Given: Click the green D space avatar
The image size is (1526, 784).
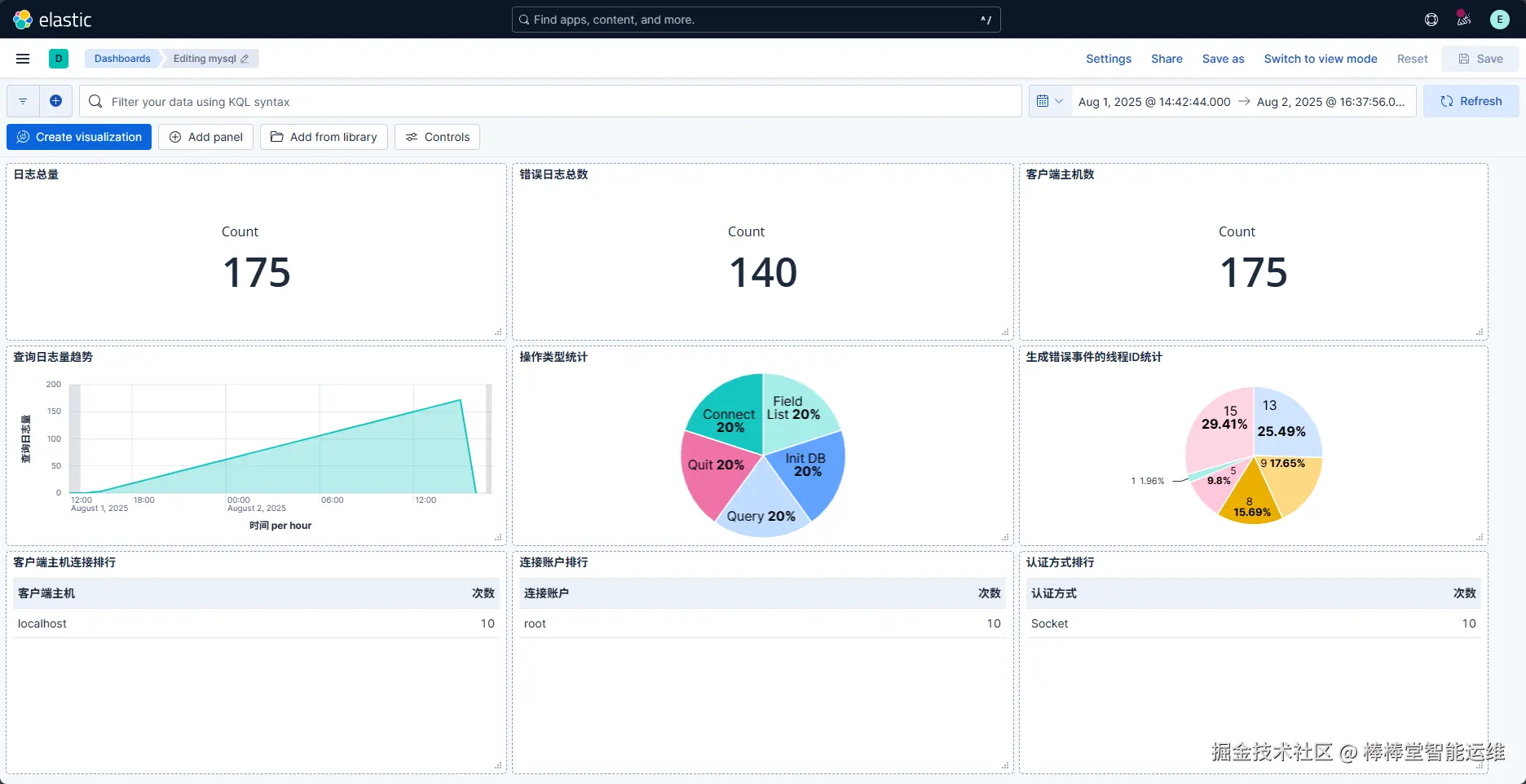Looking at the screenshot, I should pos(59,59).
